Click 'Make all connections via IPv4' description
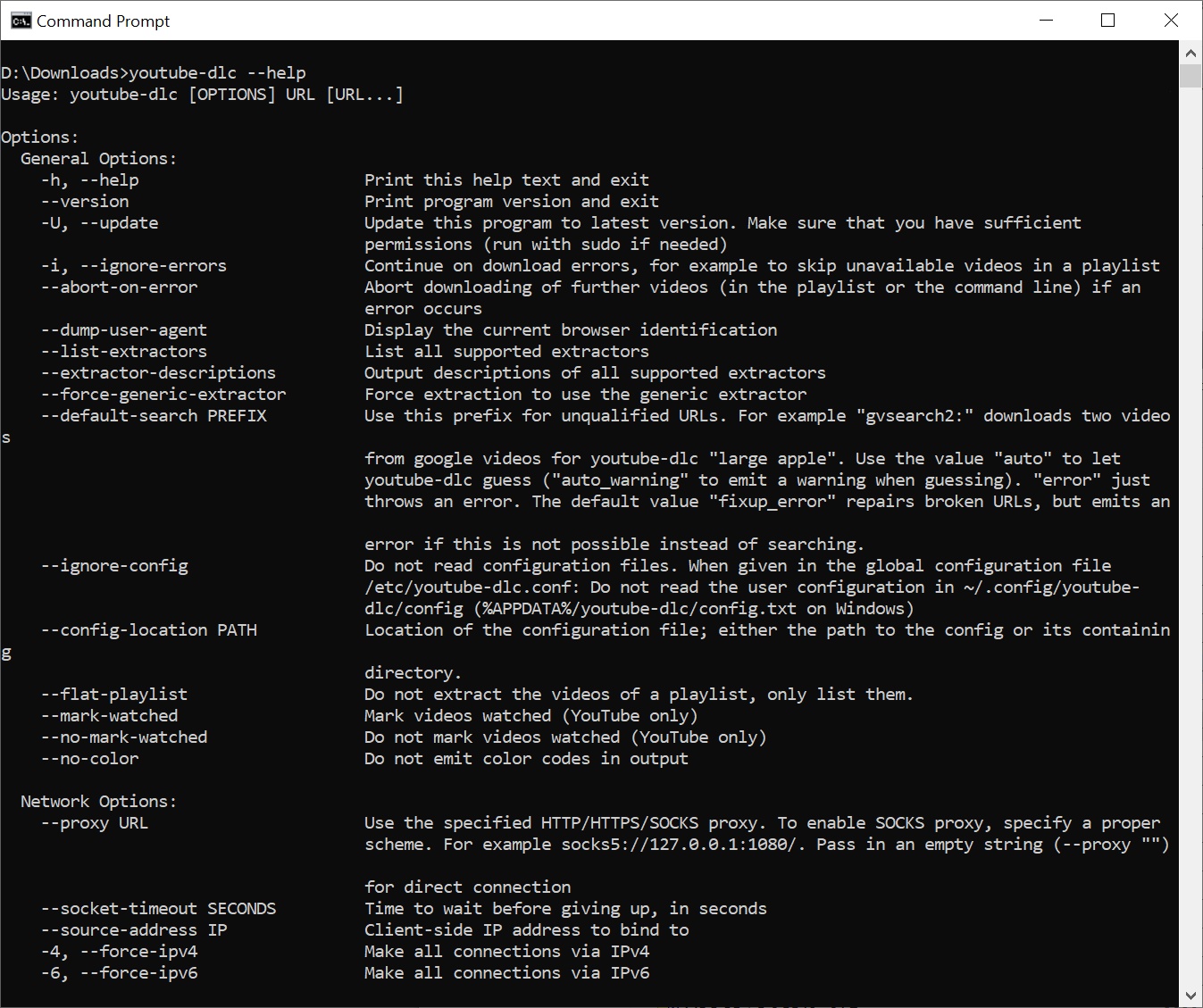The height and width of the screenshot is (1008, 1203). tap(507, 952)
